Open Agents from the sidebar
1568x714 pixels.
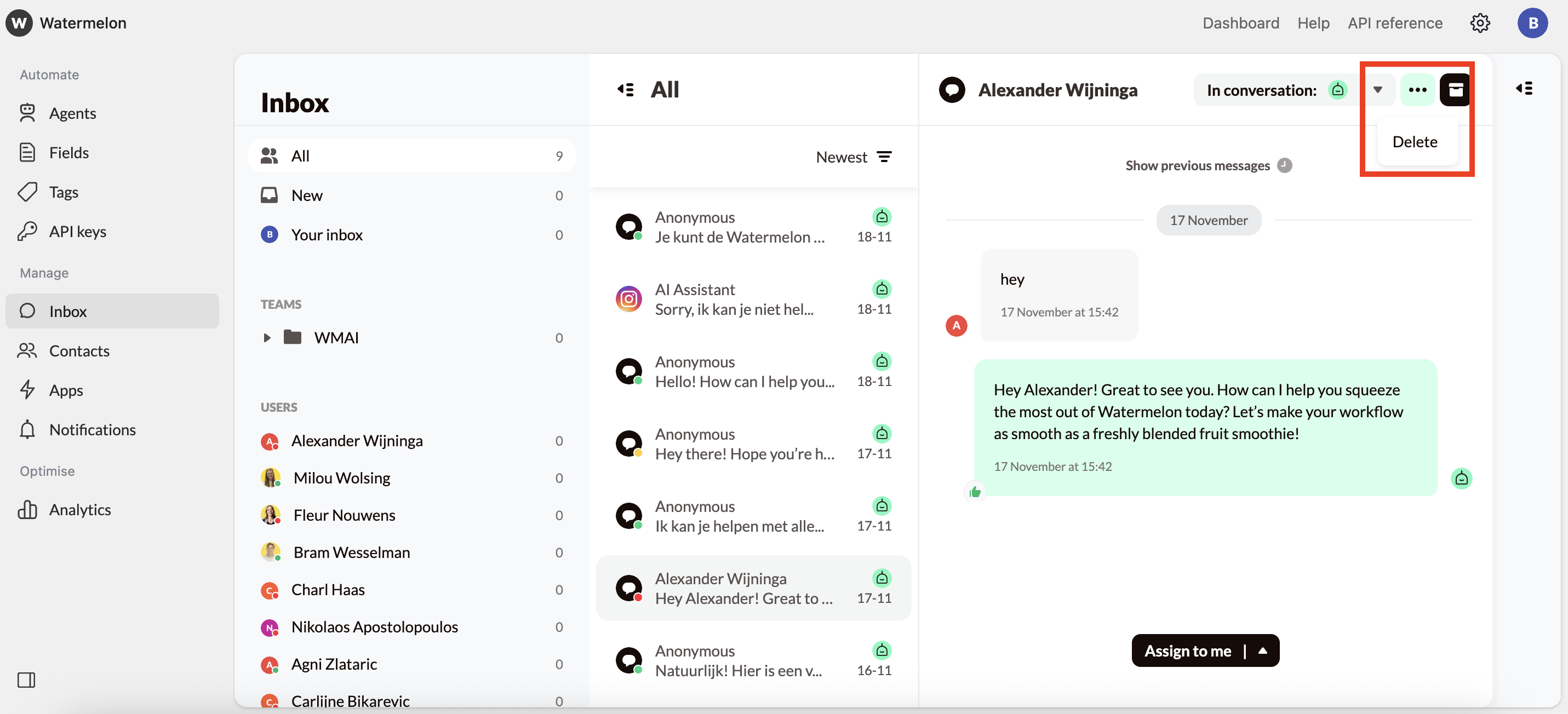point(72,113)
